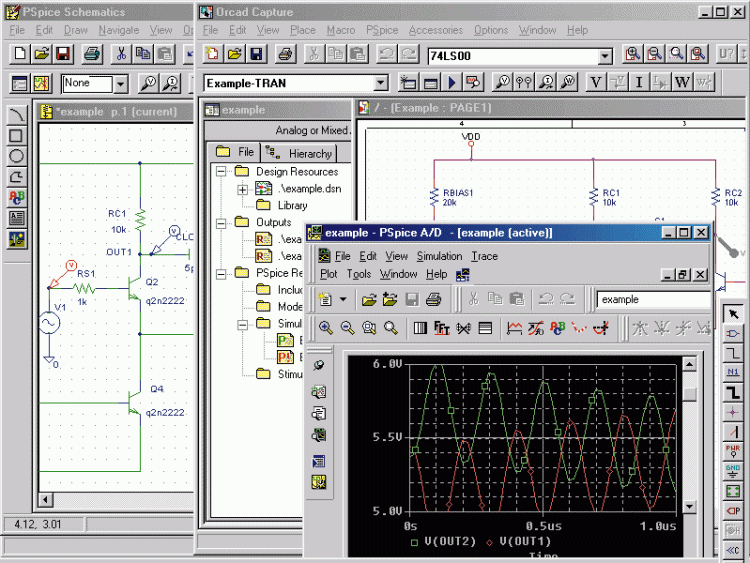Viewport: 750px width, 563px height.
Task: Click Zoom In magnifier in PSpice A/D toolbar
Action: [x=326, y=328]
